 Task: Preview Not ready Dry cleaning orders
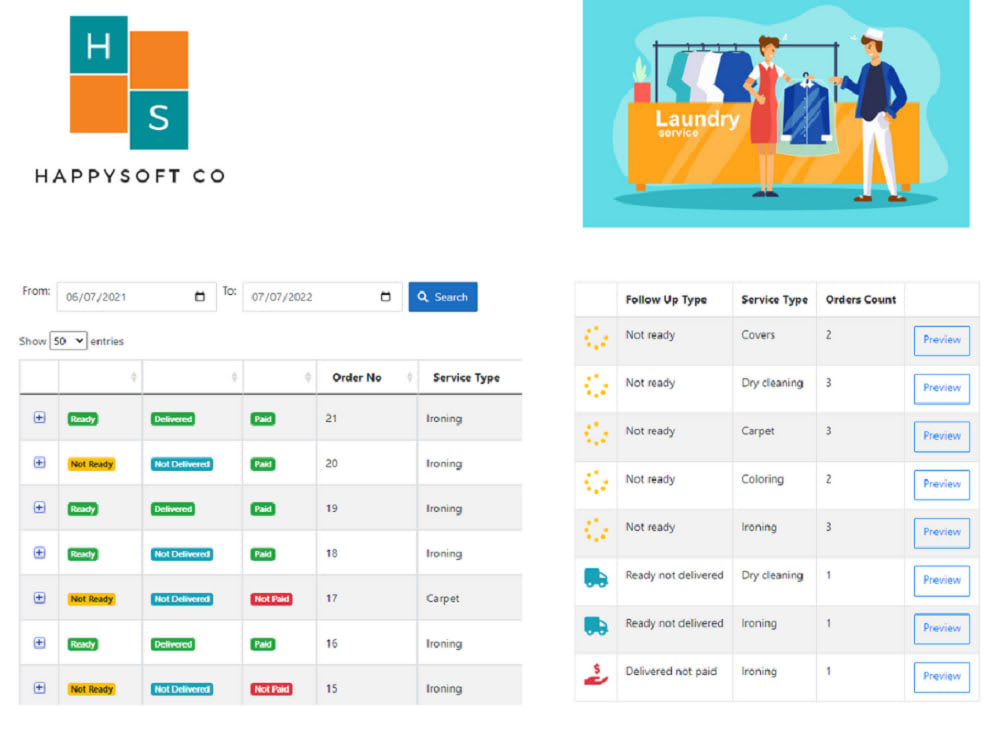pyautogui.click(x=941, y=388)
